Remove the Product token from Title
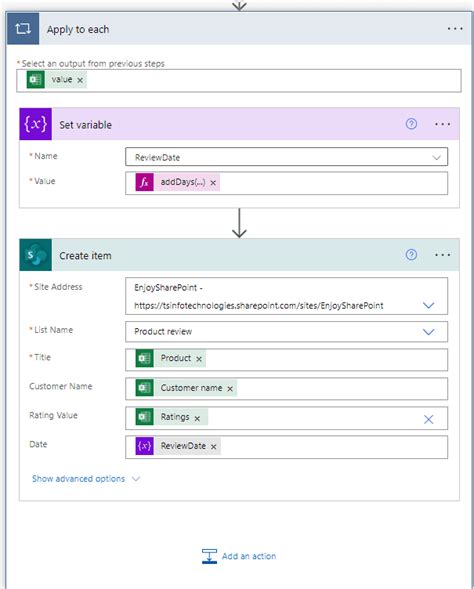Image resolution: width=474 pixels, height=589 pixels. coord(199,359)
